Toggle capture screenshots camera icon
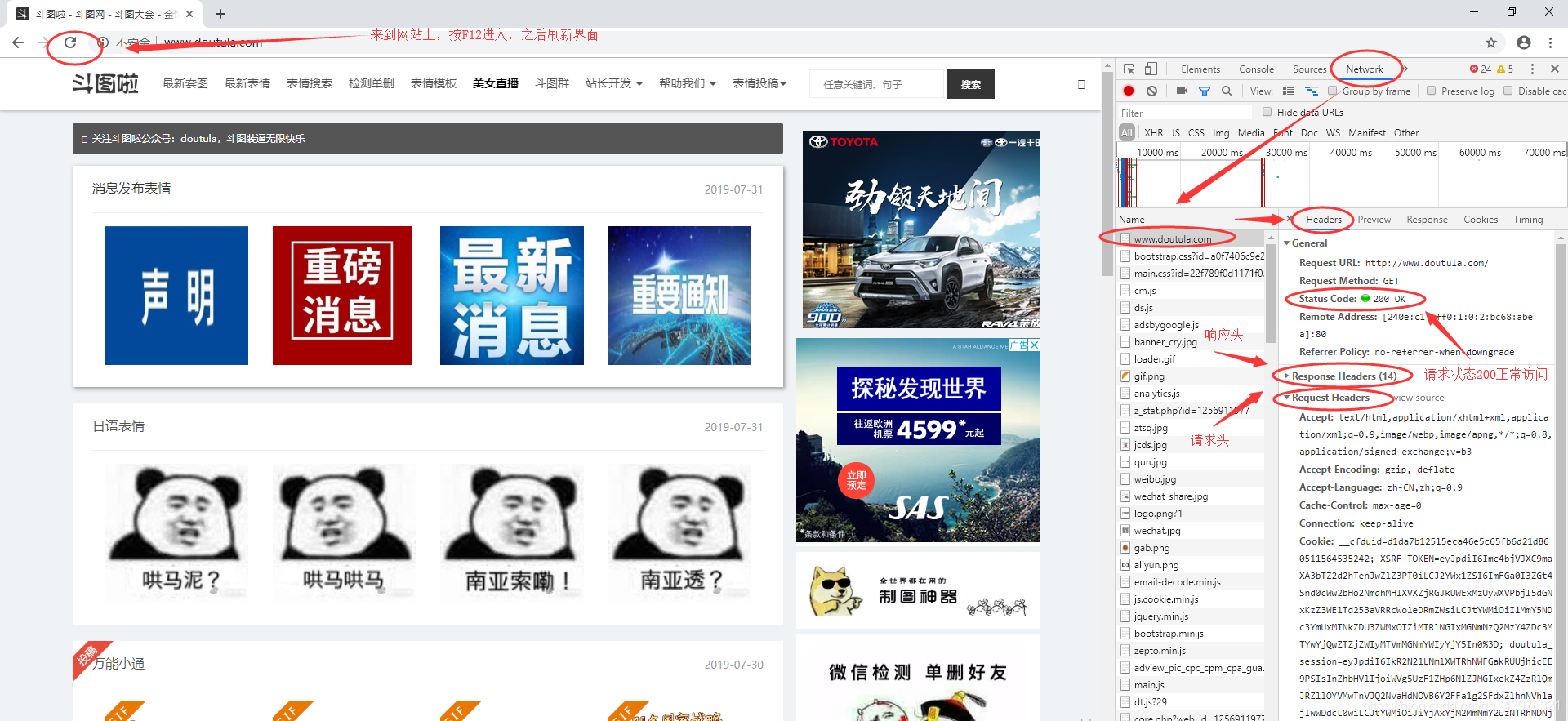 pyautogui.click(x=1182, y=91)
